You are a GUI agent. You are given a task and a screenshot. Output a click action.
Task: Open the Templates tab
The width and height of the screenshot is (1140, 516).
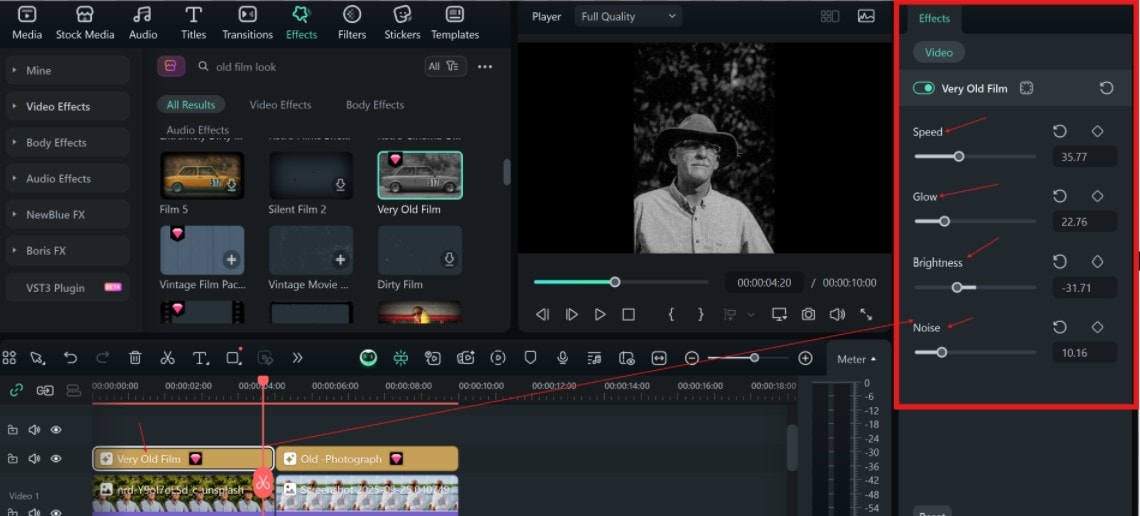(x=455, y=23)
